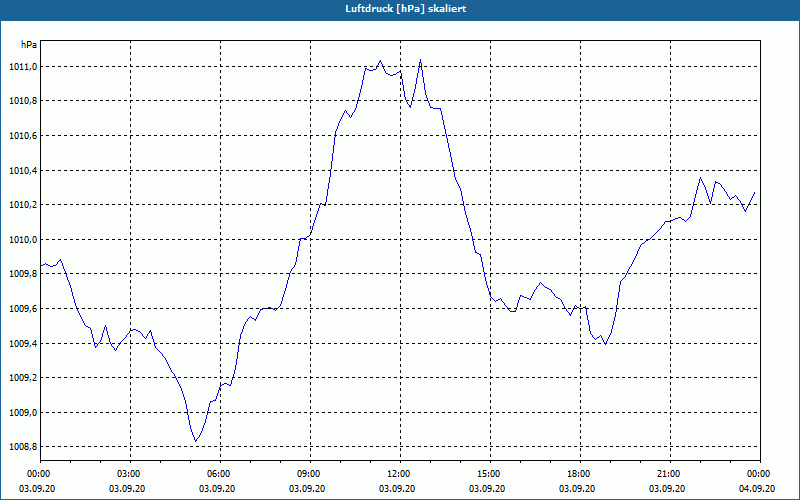800x500 pixels.
Task: Click the pressure curve minimum near 05:00
Action: tap(195, 441)
